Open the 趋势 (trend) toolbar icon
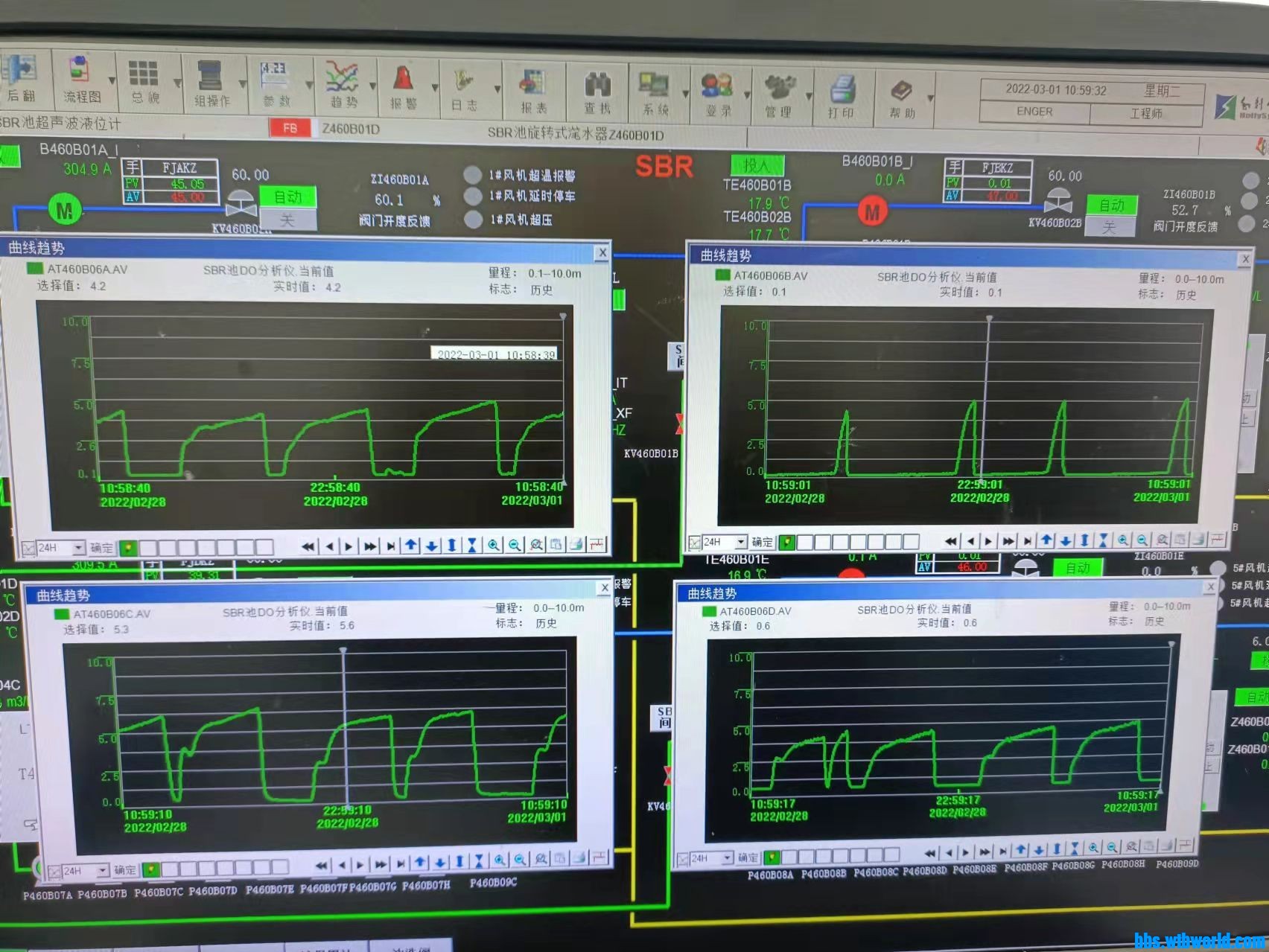The height and width of the screenshot is (952, 1269). pyautogui.click(x=342, y=86)
